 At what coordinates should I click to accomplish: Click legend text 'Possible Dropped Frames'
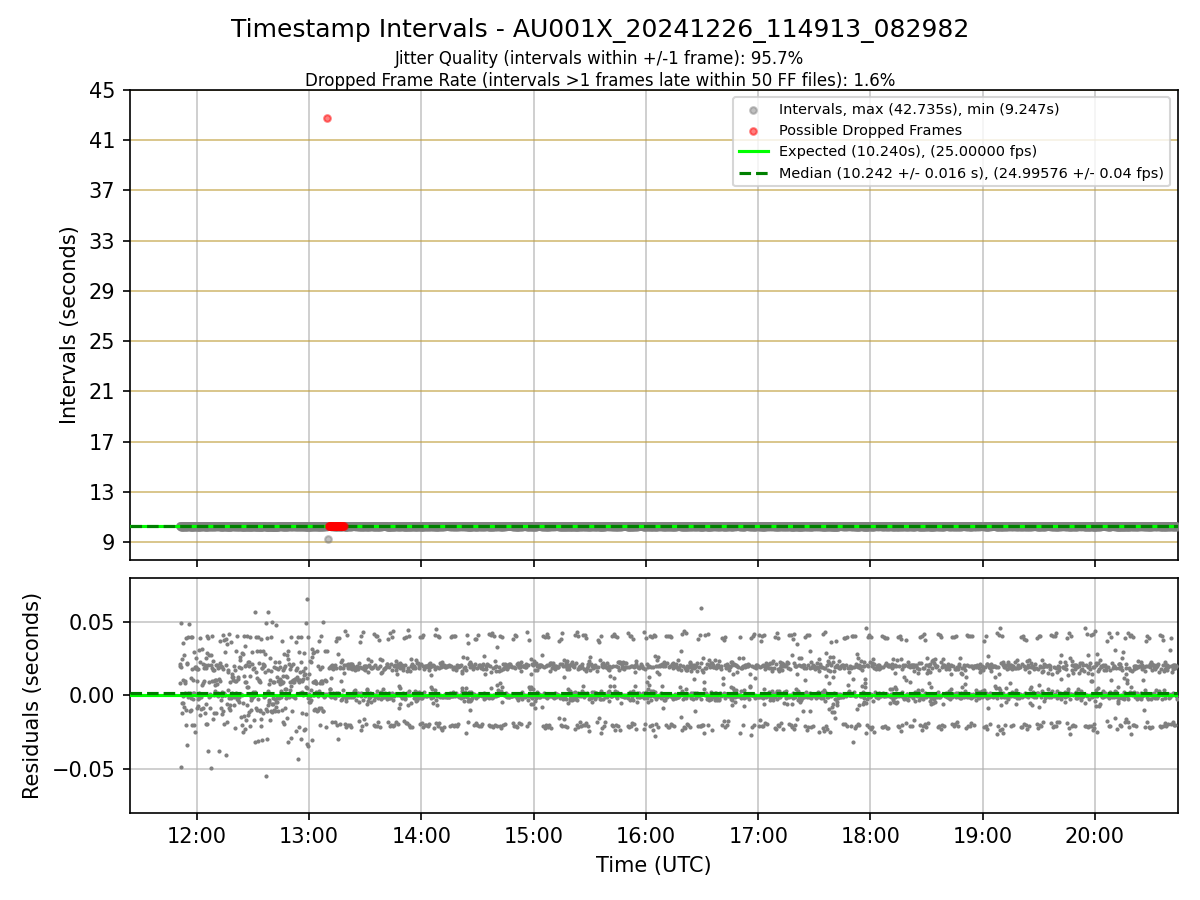tap(870, 130)
